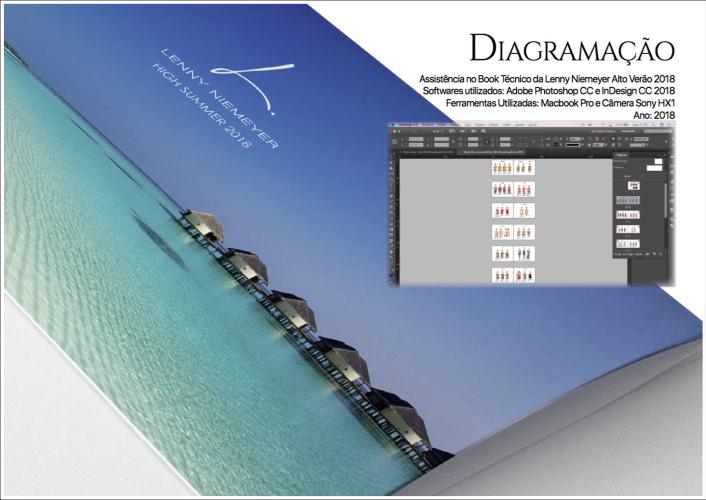Click the create new page icon in Pages panel
706x500 pixels.
654,254
